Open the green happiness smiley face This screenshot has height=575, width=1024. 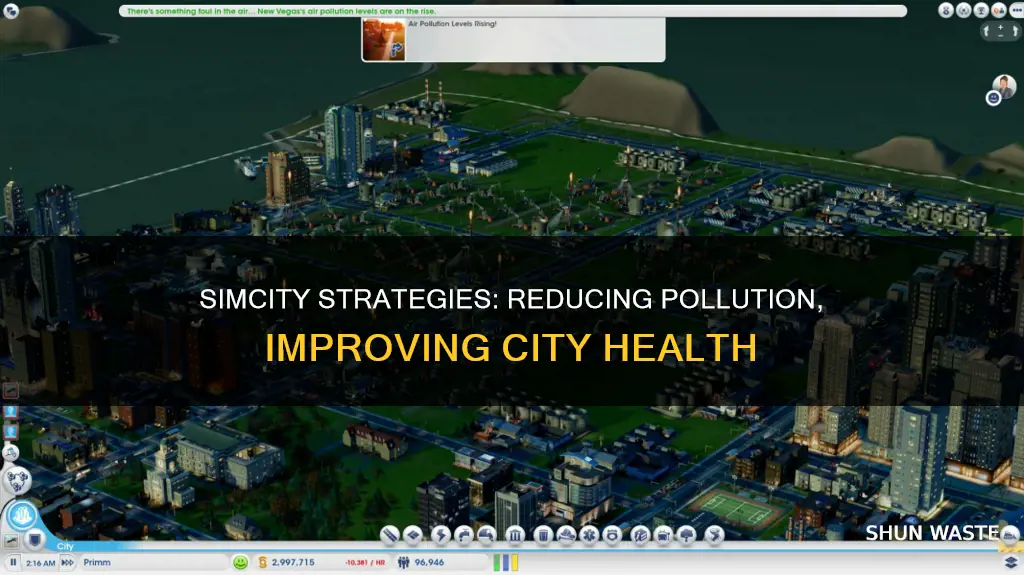point(240,562)
